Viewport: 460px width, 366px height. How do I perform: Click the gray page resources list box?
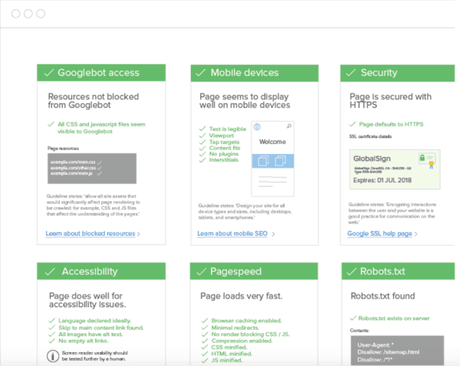[x=92, y=168]
